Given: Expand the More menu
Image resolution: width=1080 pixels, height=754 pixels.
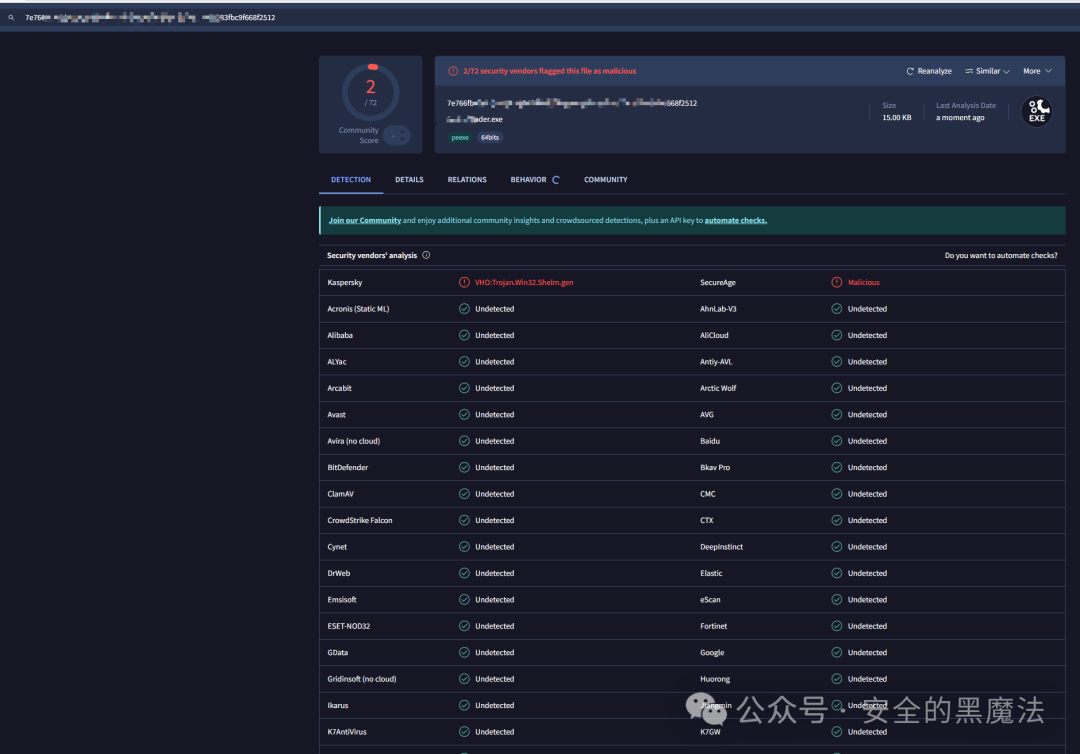Looking at the screenshot, I should pyautogui.click(x=1037, y=71).
